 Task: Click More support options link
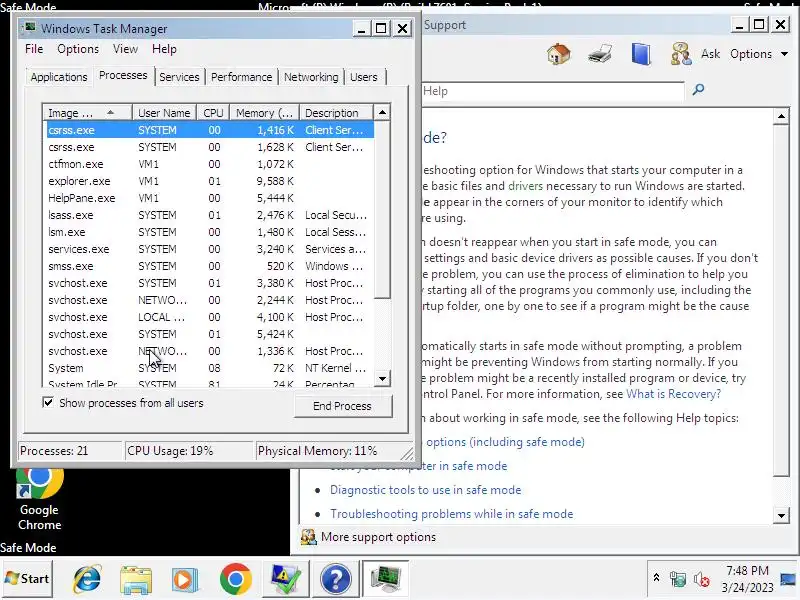(x=379, y=537)
